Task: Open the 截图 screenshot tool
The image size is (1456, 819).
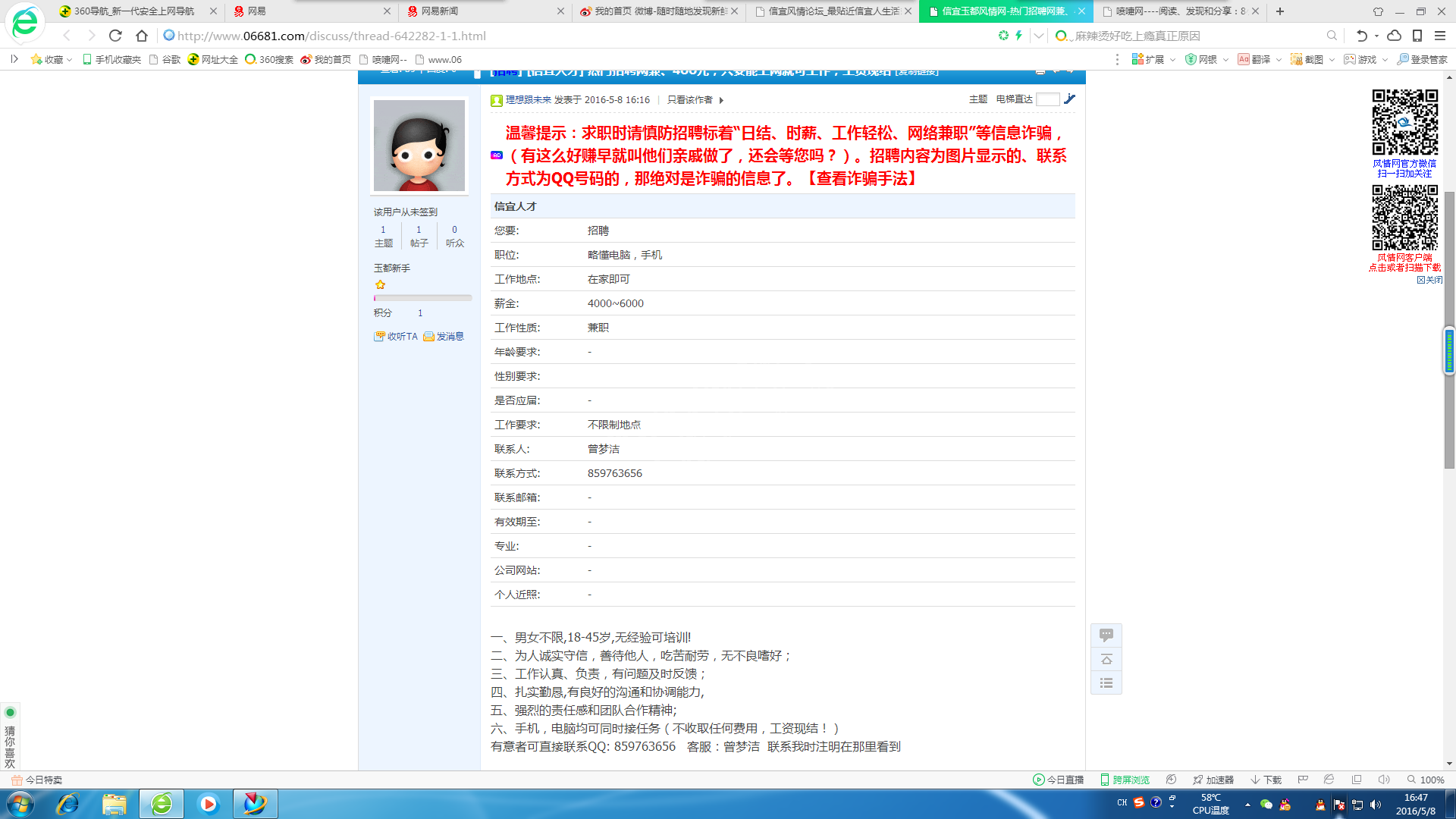Action: 1307,59
